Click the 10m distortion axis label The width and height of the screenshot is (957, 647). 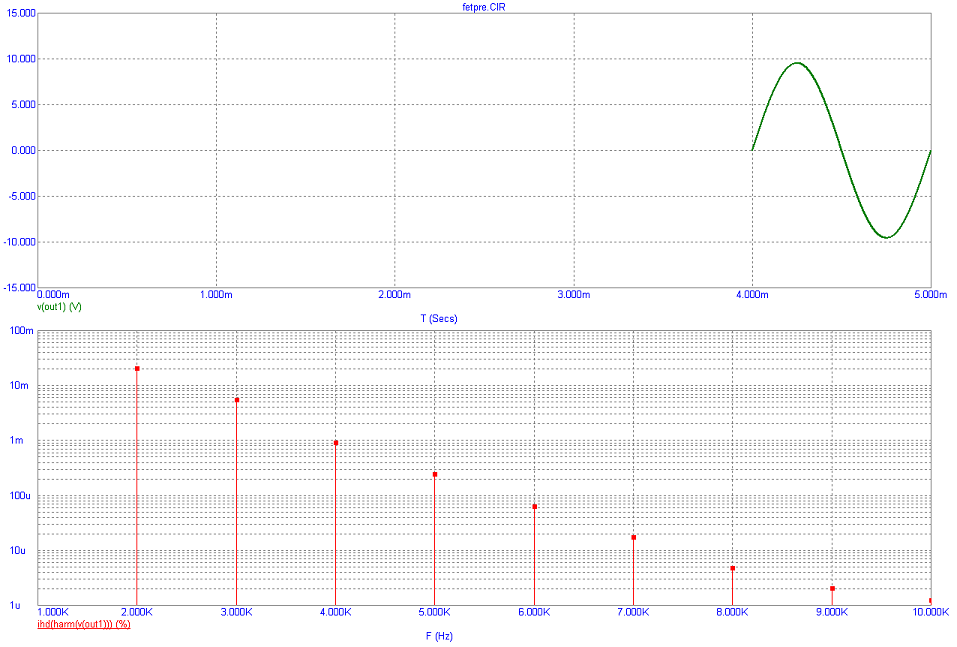coord(20,386)
